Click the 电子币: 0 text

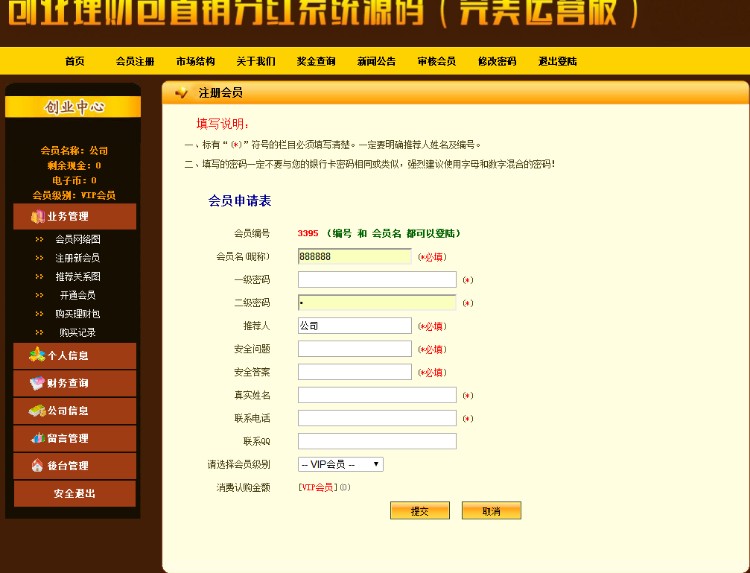pyautogui.click(x=74, y=180)
